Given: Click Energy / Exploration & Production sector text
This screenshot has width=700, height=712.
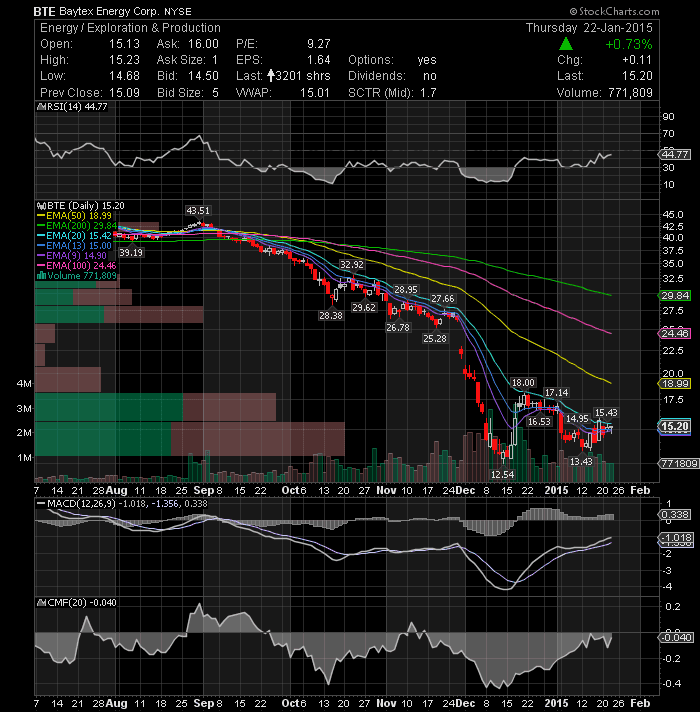Looking at the screenshot, I should click(x=130, y=28).
